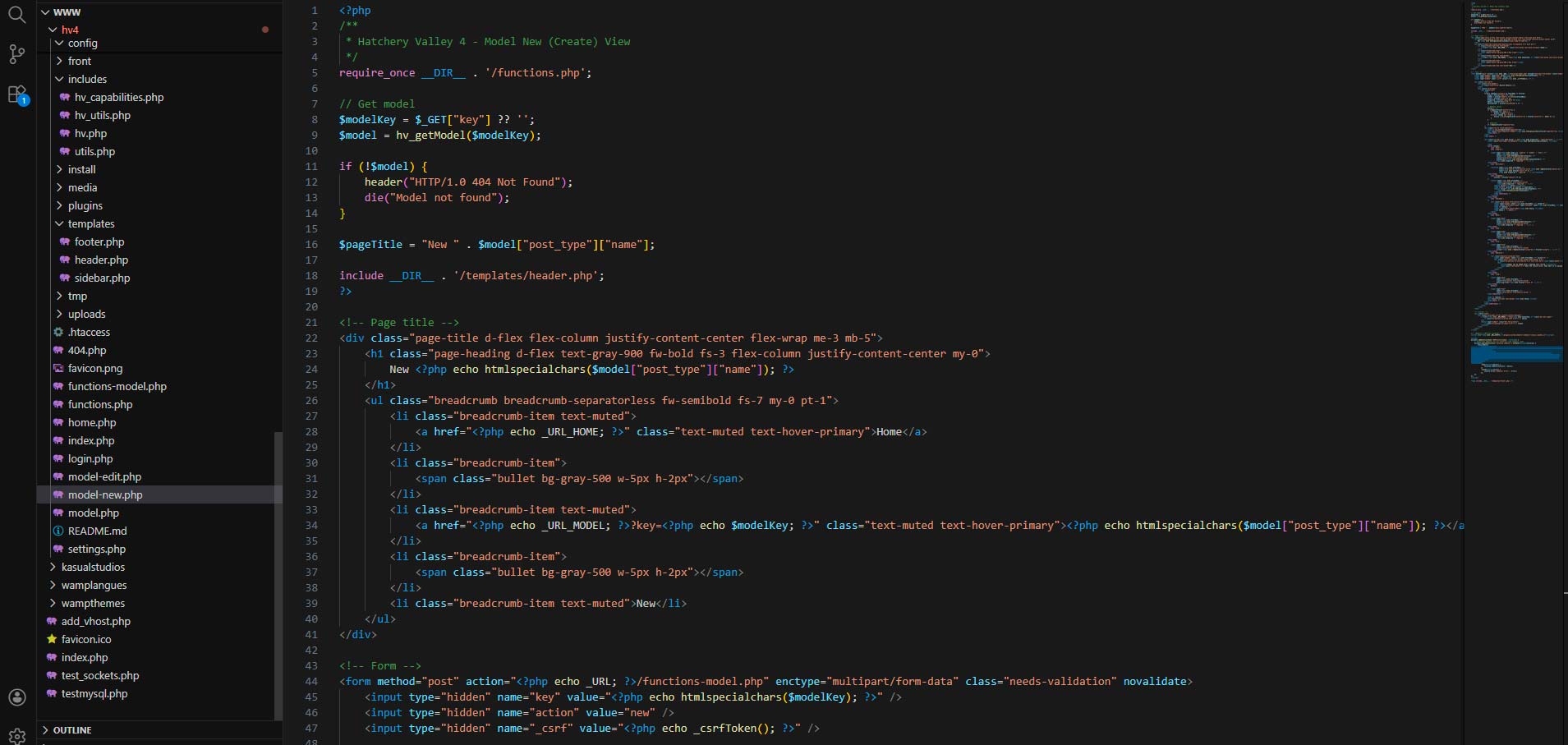Expand the plugins folder
The height and width of the screenshot is (745, 1568).
pyautogui.click(x=59, y=205)
